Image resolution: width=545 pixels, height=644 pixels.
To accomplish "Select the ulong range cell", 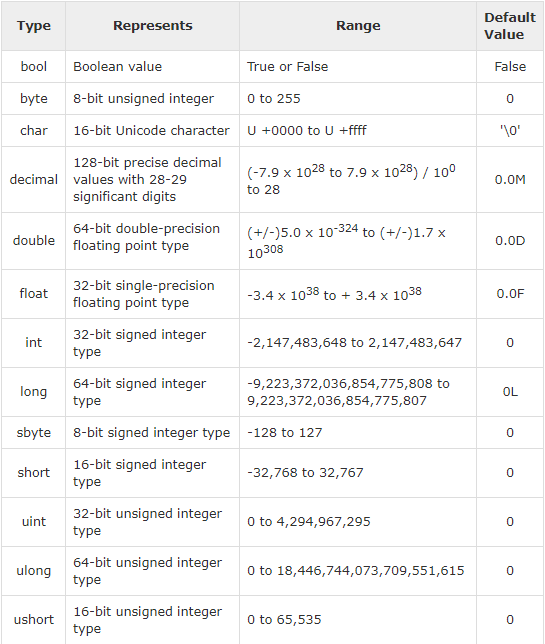I will [358, 570].
